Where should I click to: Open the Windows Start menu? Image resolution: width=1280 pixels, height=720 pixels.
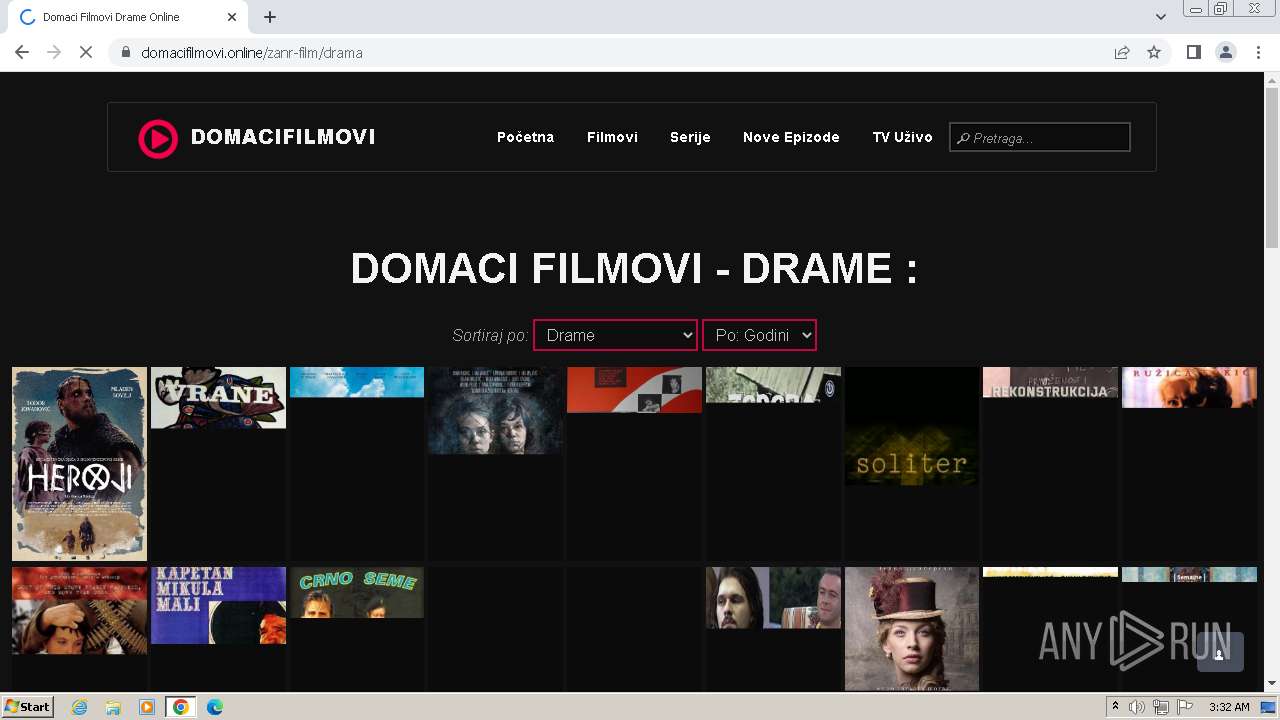(28, 707)
